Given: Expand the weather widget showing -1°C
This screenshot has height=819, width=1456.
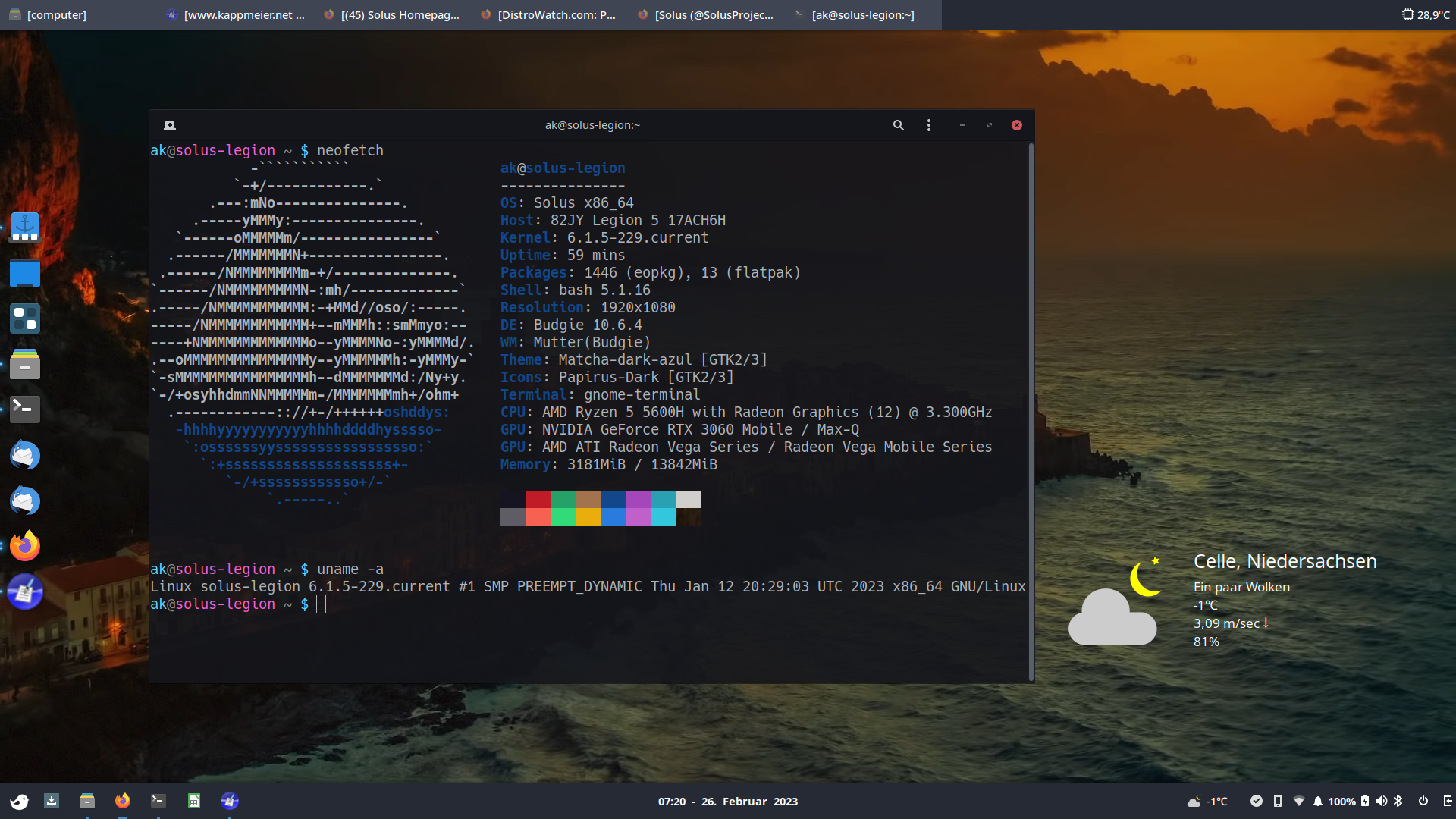Looking at the screenshot, I should coord(1206,801).
